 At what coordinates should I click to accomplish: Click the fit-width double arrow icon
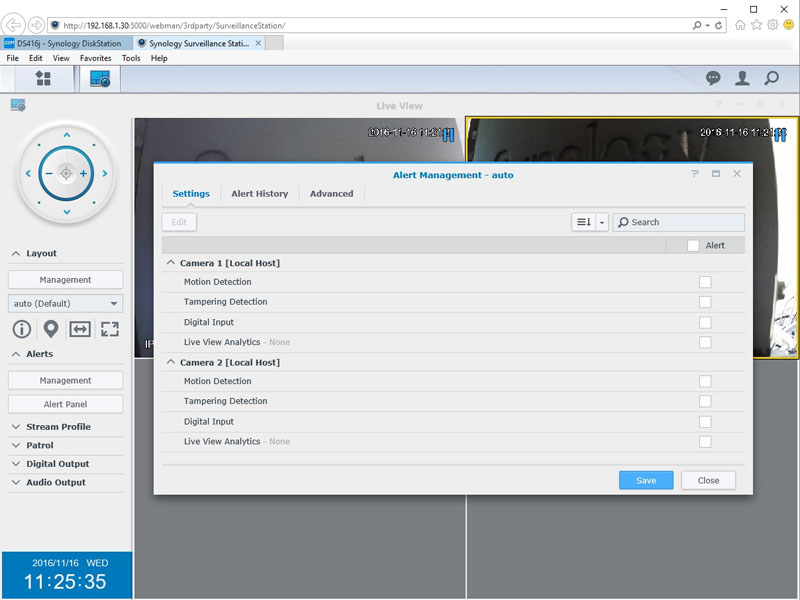(80, 329)
